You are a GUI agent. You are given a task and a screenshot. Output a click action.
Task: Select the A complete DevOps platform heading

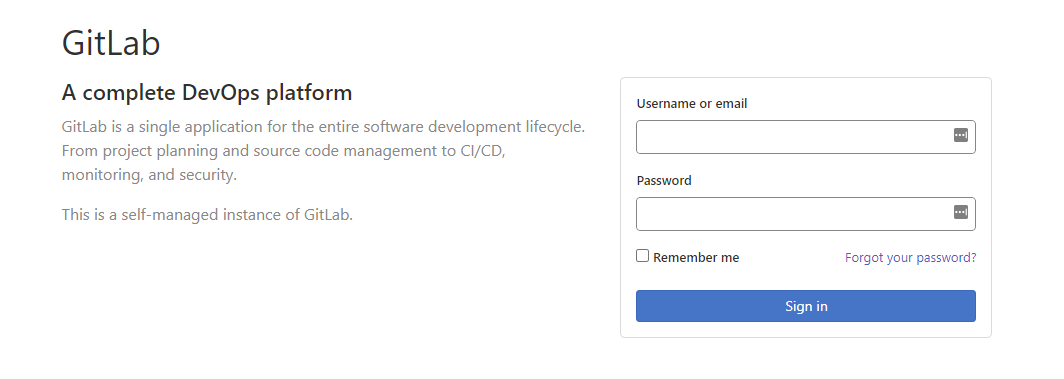[x=207, y=92]
